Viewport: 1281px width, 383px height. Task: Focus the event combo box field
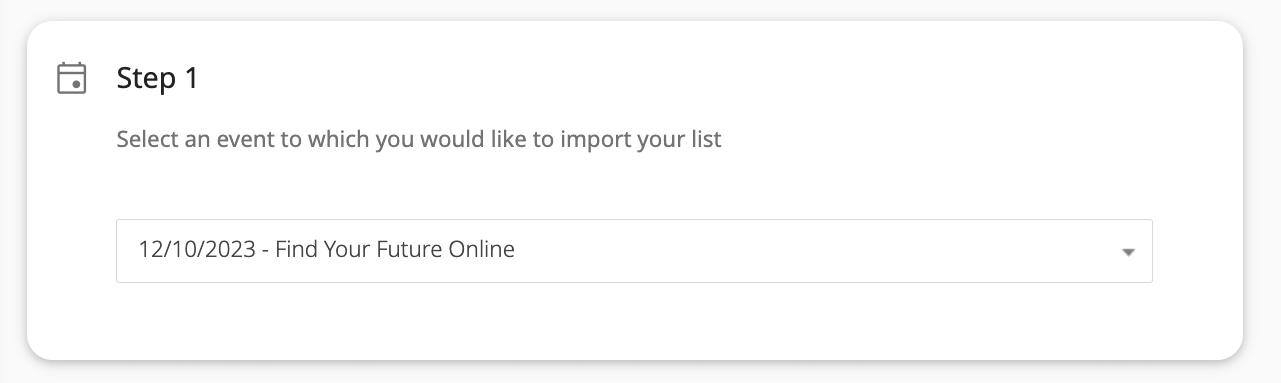click(634, 251)
